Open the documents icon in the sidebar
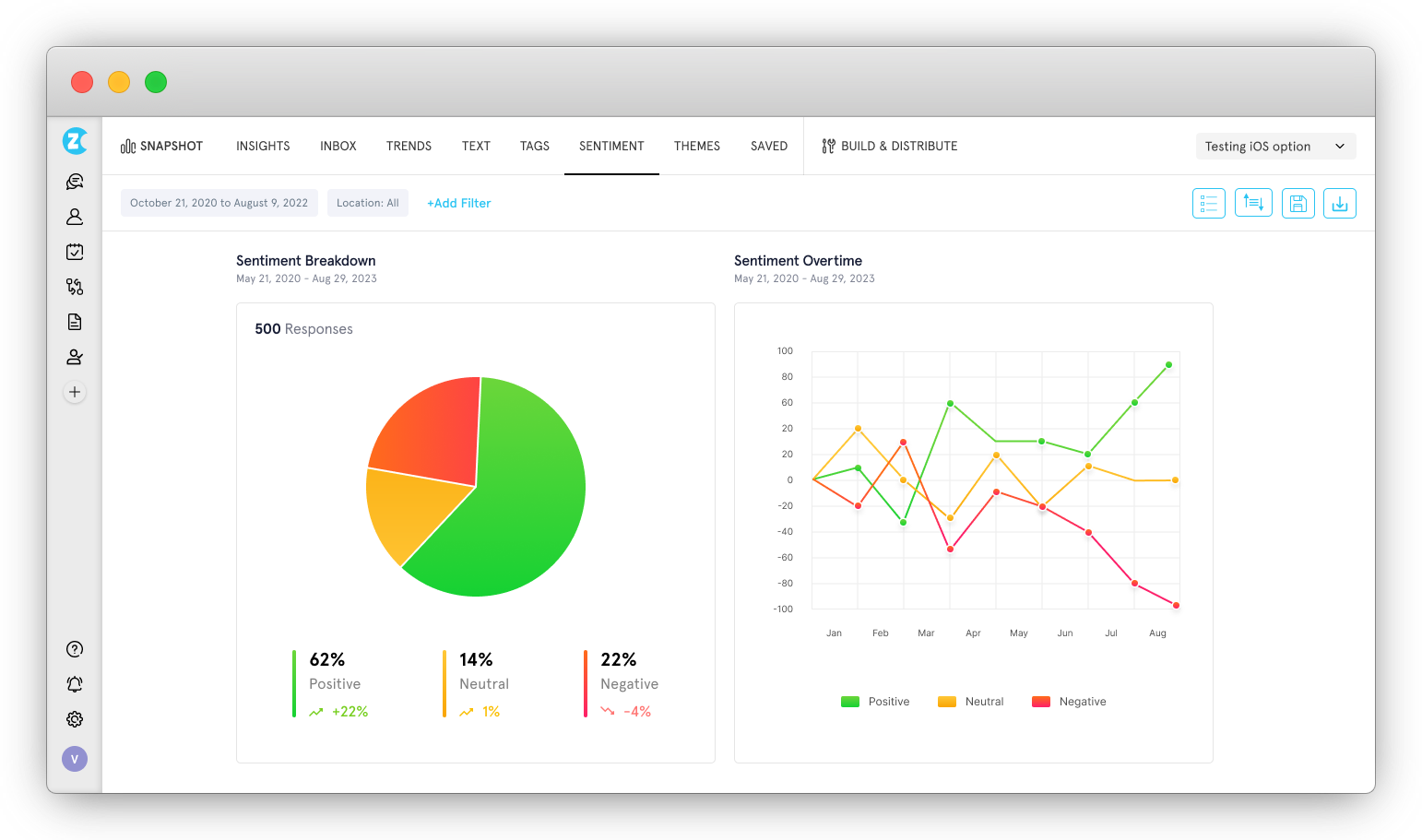1422x840 pixels. [x=75, y=321]
